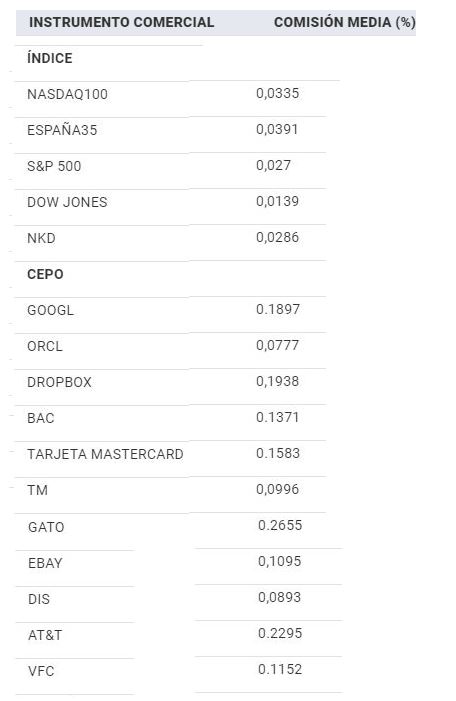456x701 pixels.
Task: Click the ORCL commission value 0,0777
Action: click(x=278, y=345)
